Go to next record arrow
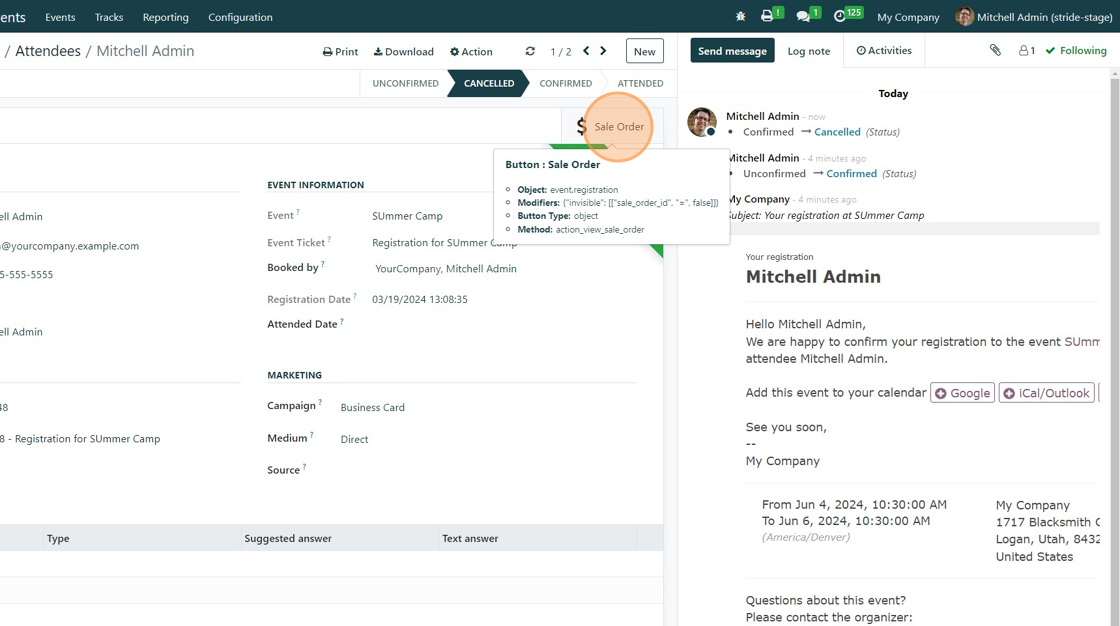 pos(604,51)
